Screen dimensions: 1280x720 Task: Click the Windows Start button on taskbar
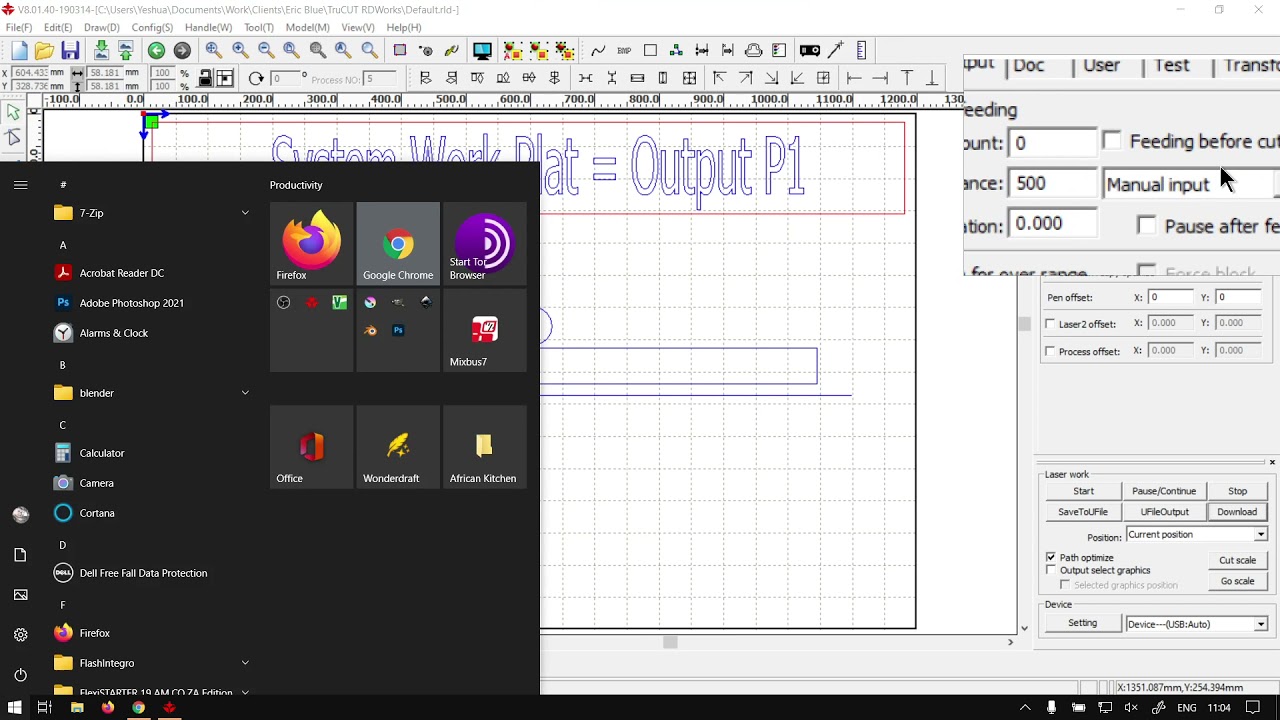15,708
